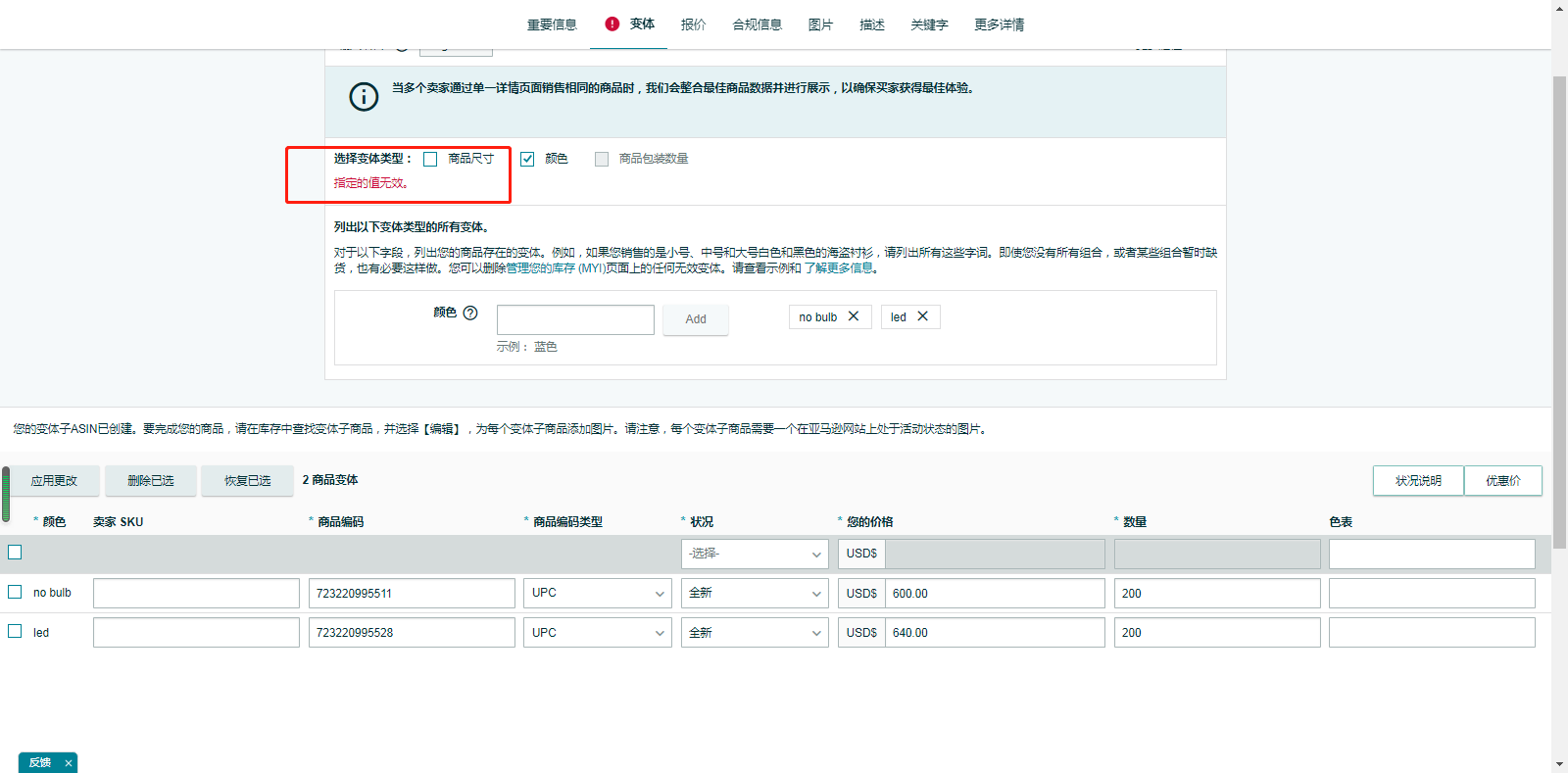
Task: Click the 指定的值无效 error message
Action: click(371, 183)
